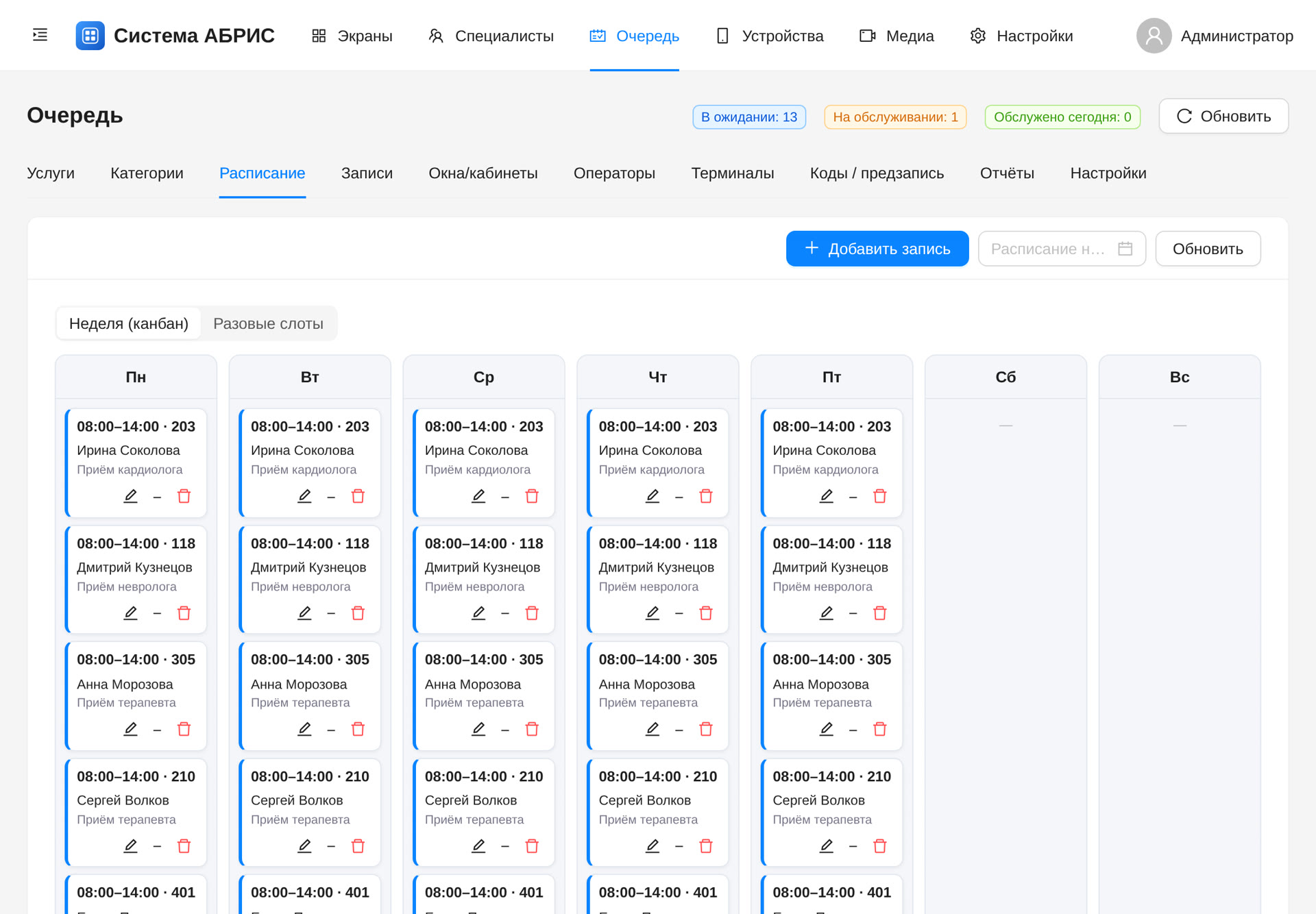Edit Tuesday's Дмитрий Кузнецов slot
This screenshot has height=914, width=1316.
[x=304, y=613]
